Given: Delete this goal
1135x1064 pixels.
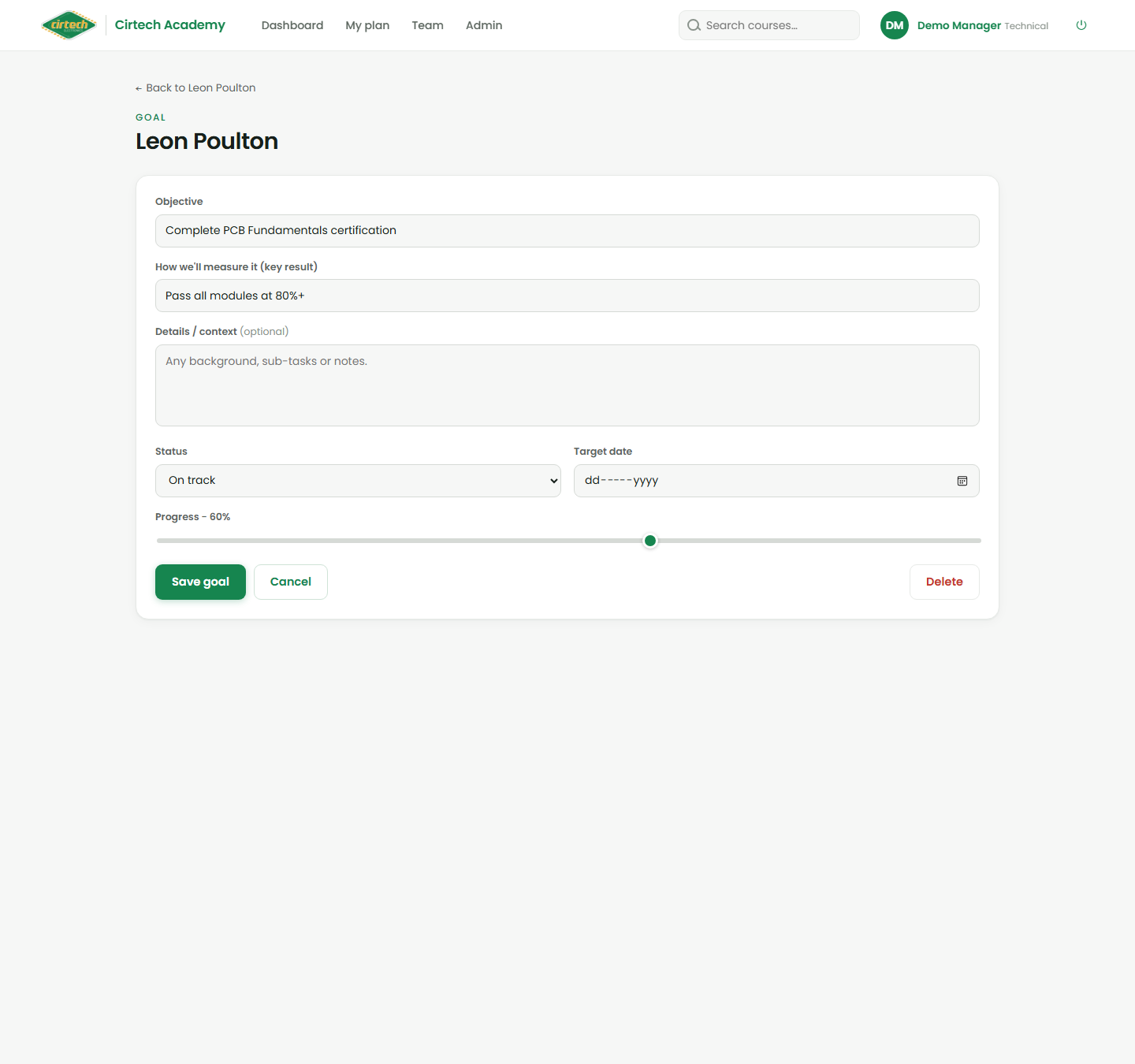Looking at the screenshot, I should 944,582.
